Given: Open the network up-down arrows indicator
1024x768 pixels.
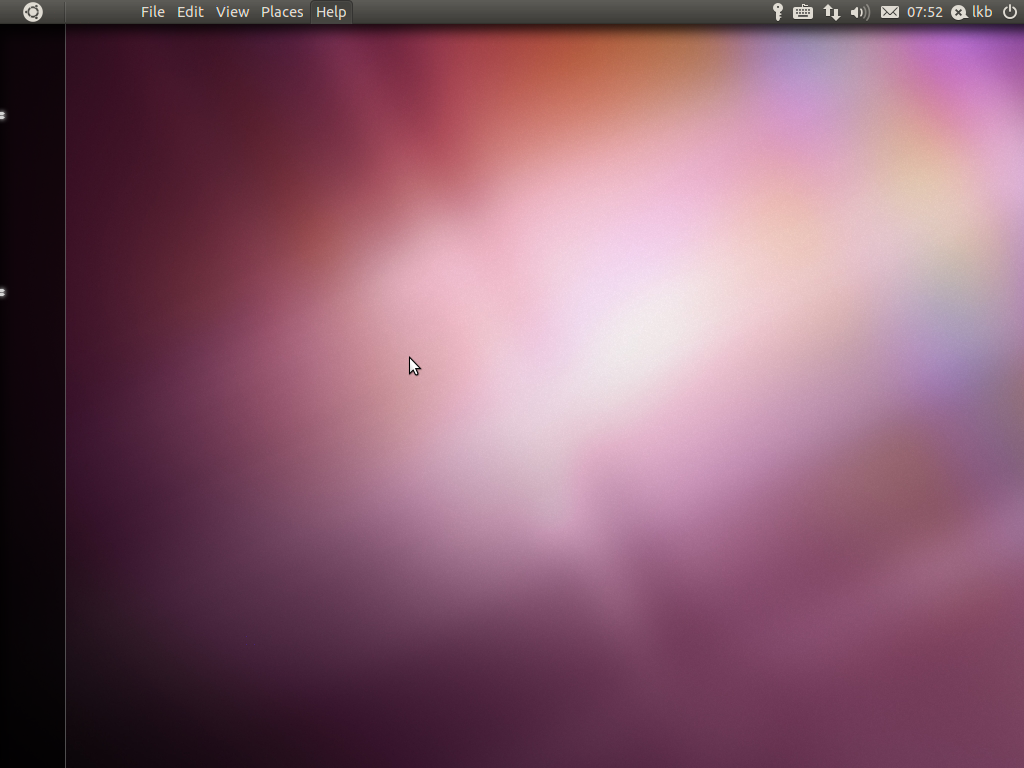Looking at the screenshot, I should tap(831, 12).
